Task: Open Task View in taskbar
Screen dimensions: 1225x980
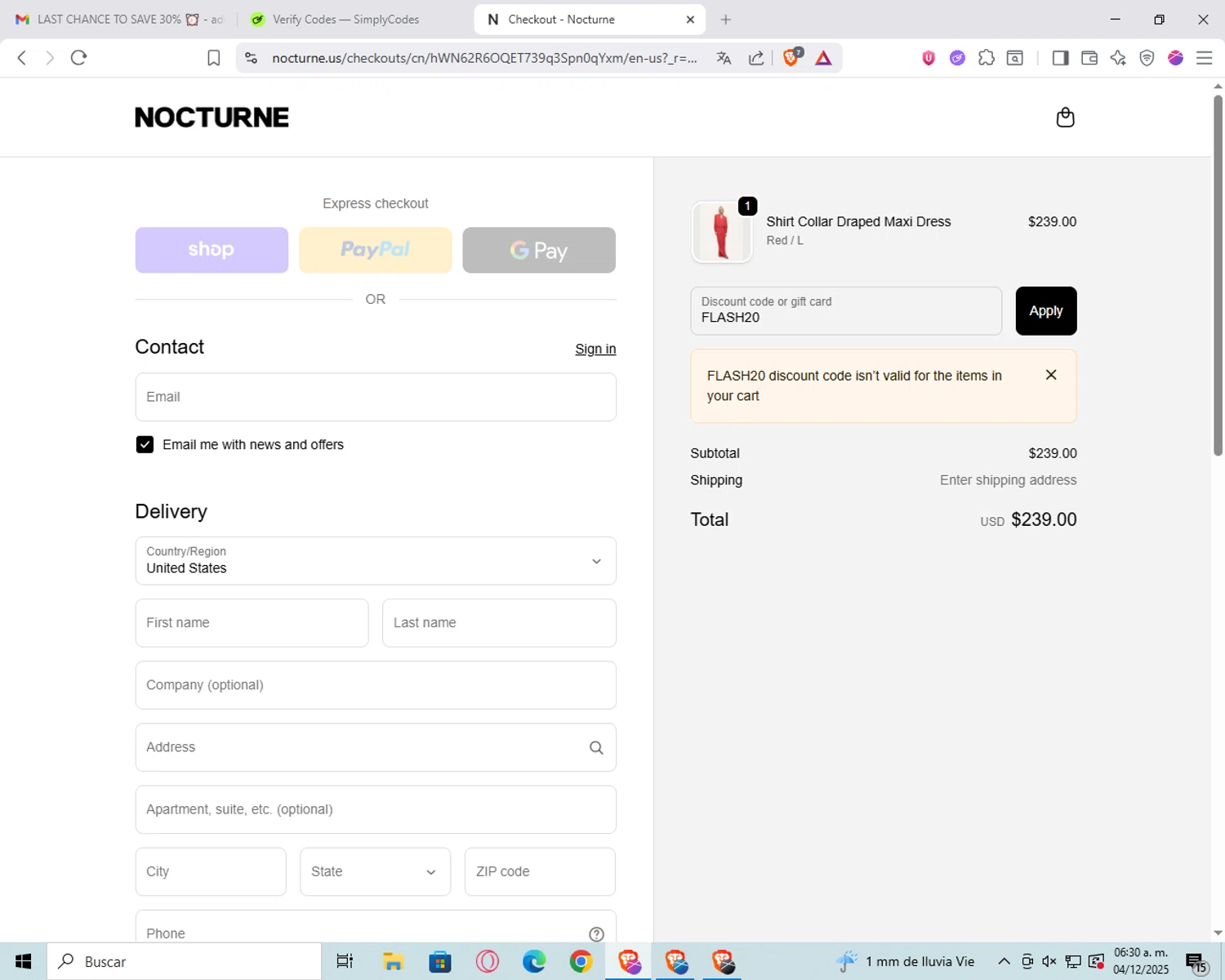Action: point(345,961)
